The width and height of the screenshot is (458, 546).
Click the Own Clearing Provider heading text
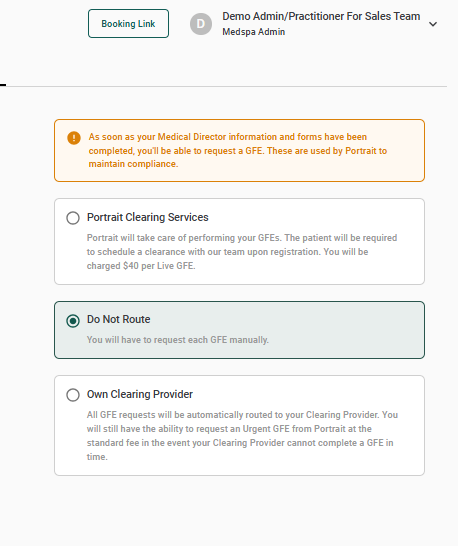point(140,394)
